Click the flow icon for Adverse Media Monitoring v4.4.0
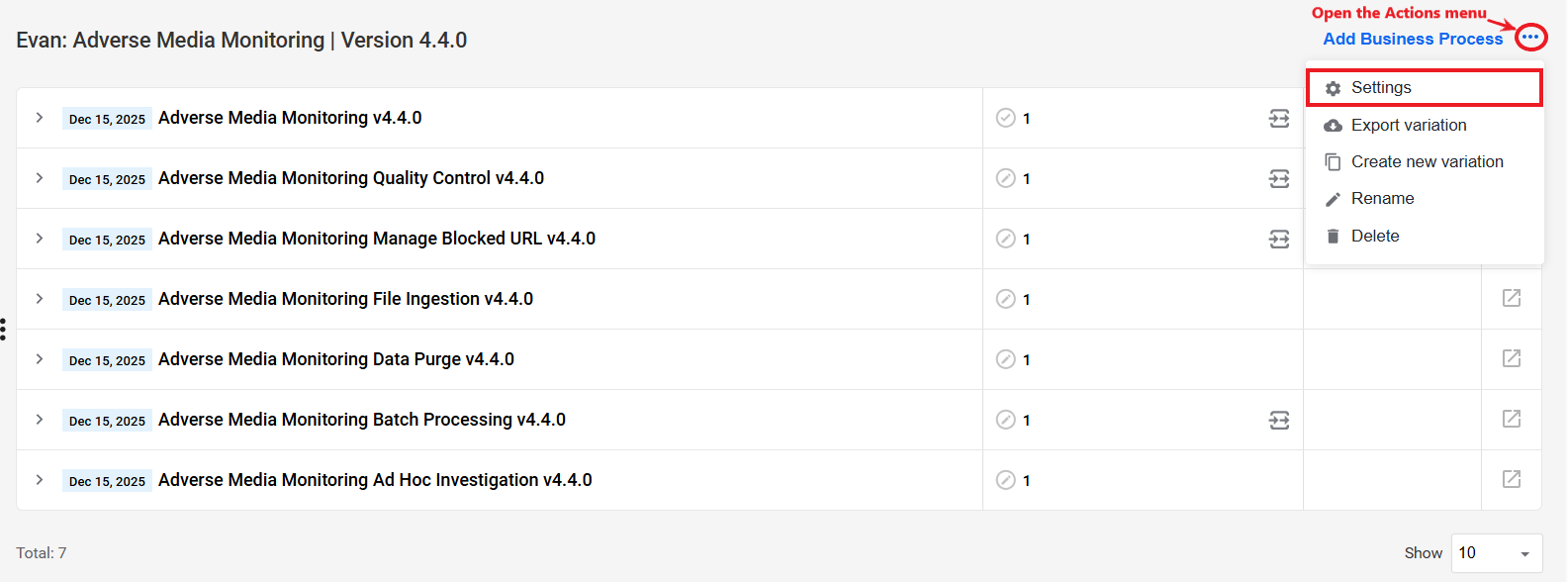Image resolution: width=1568 pixels, height=582 pixels. (x=1279, y=119)
